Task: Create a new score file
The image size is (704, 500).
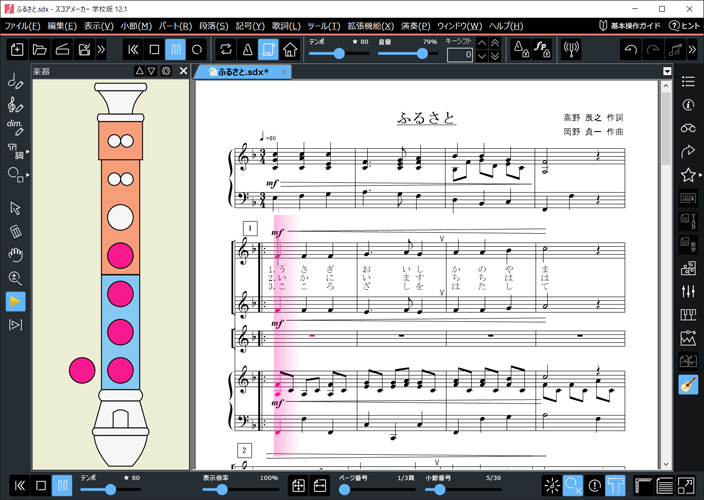Action: click(x=17, y=49)
